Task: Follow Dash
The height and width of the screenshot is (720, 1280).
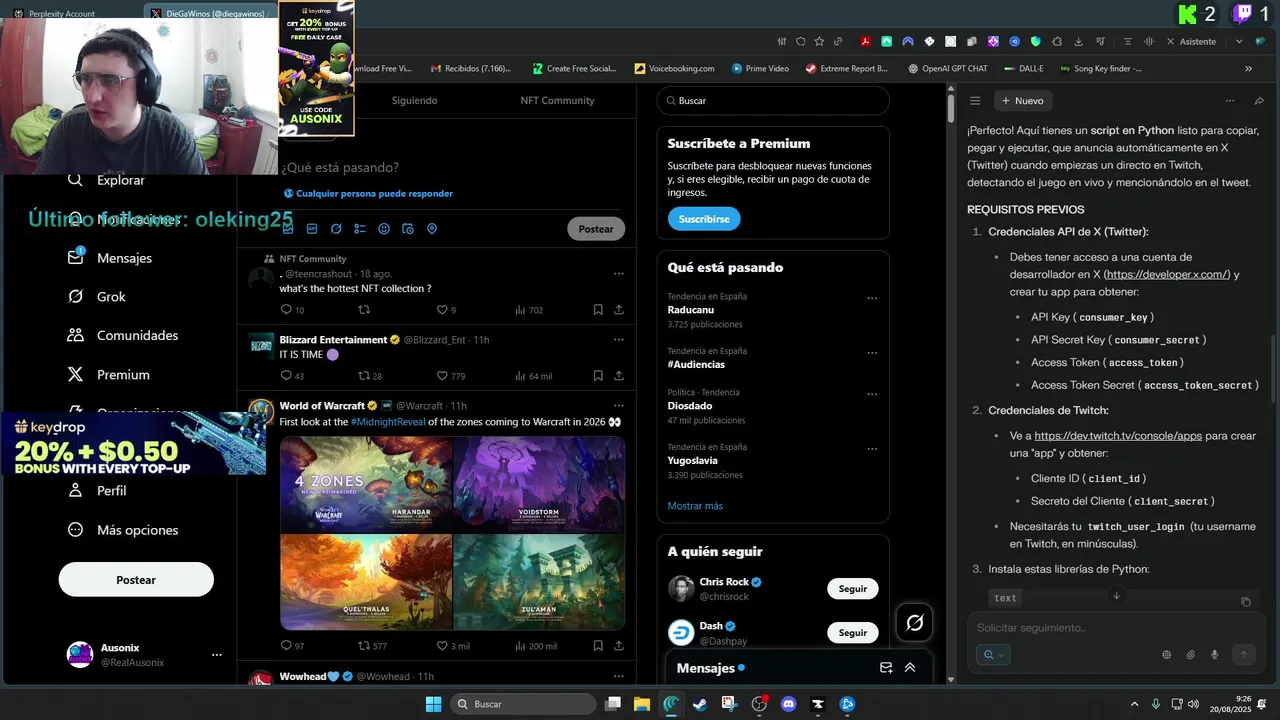Action: (853, 633)
